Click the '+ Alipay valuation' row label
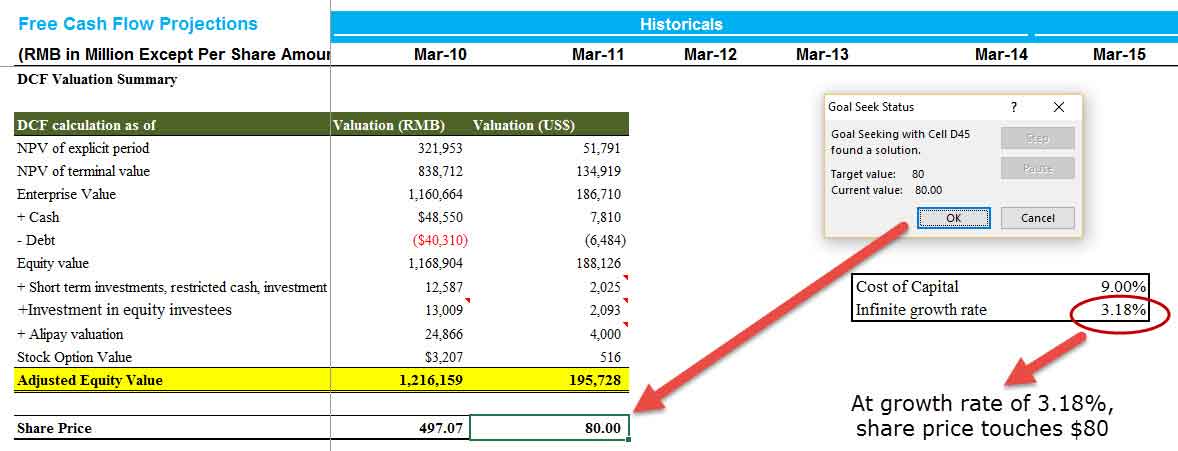The height and width of the screenshot is (451, 1178). click(70, 334)
